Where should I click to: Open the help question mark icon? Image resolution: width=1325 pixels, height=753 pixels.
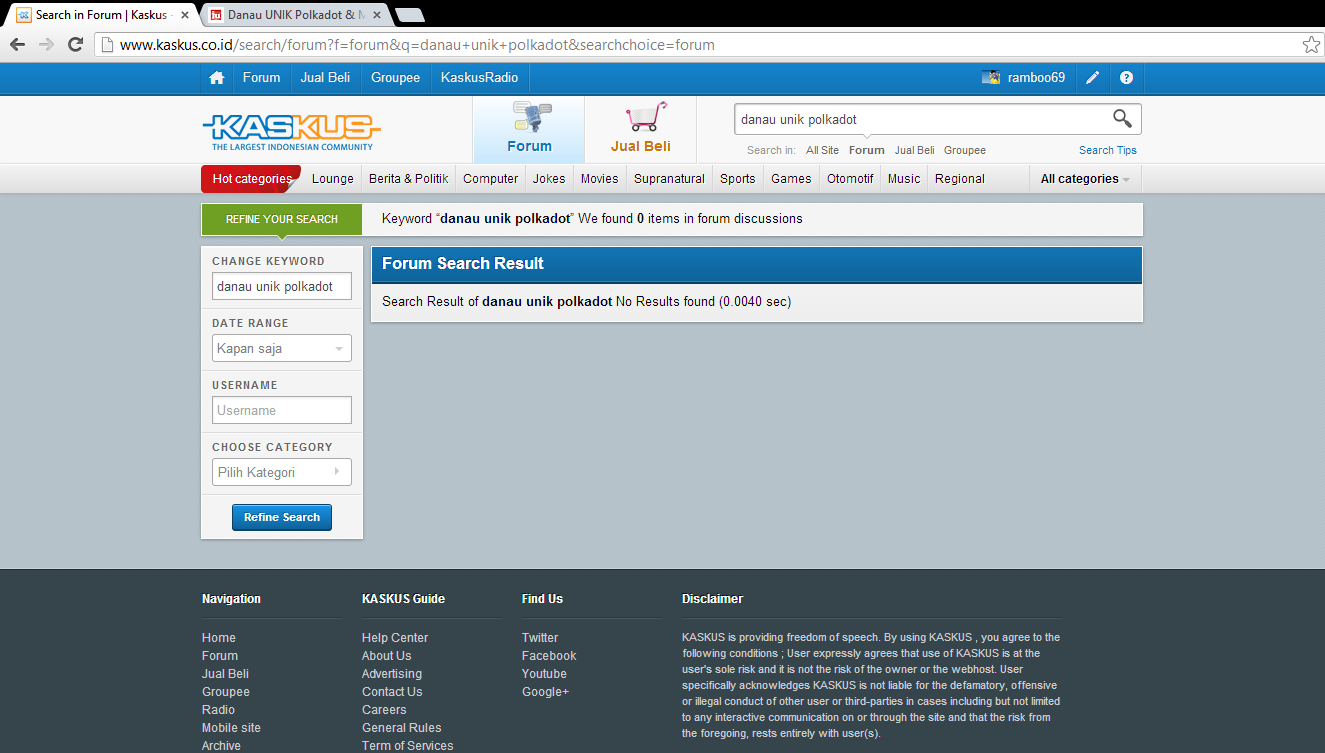pos(1127,78)
